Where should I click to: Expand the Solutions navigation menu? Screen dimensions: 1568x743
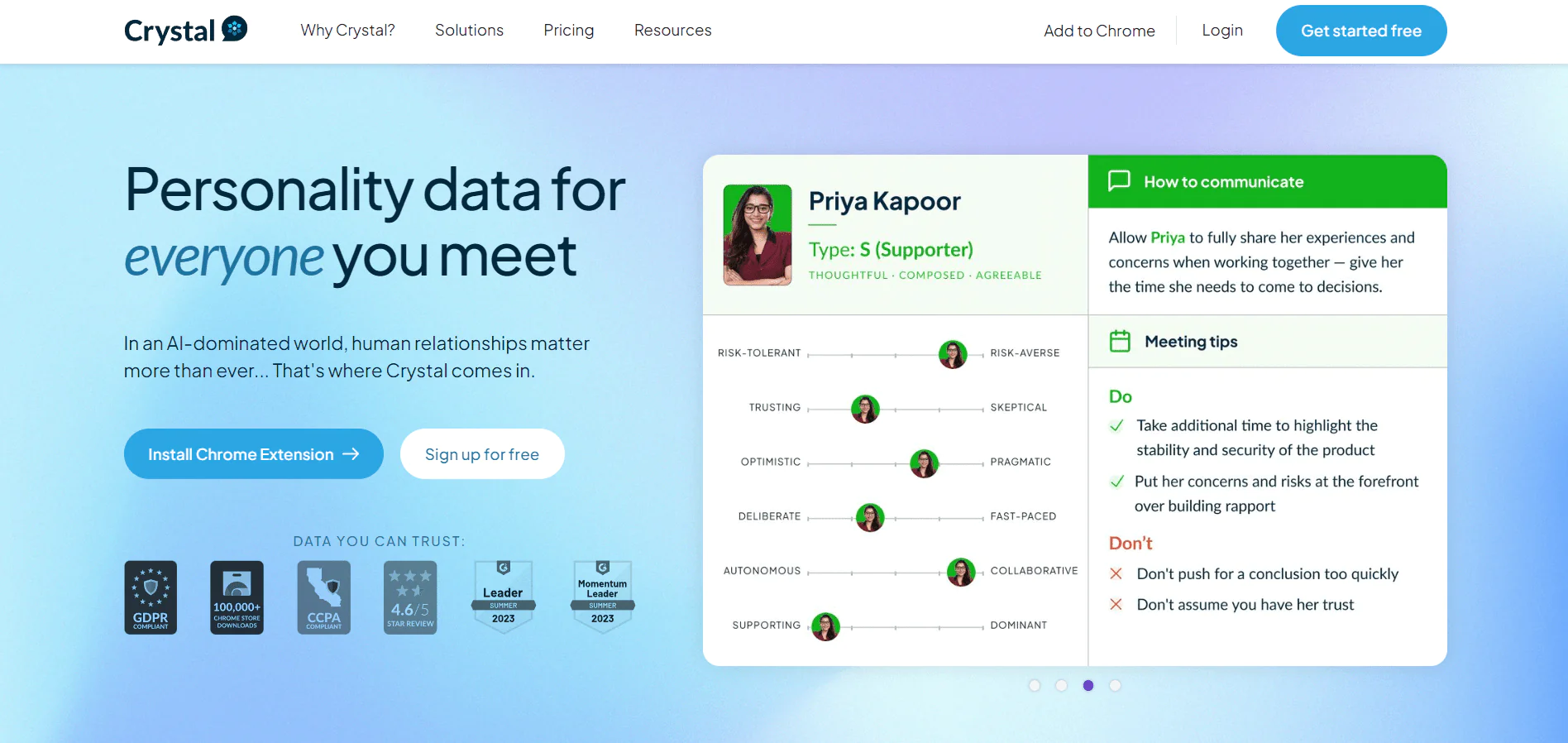click(x=469, y=31)
